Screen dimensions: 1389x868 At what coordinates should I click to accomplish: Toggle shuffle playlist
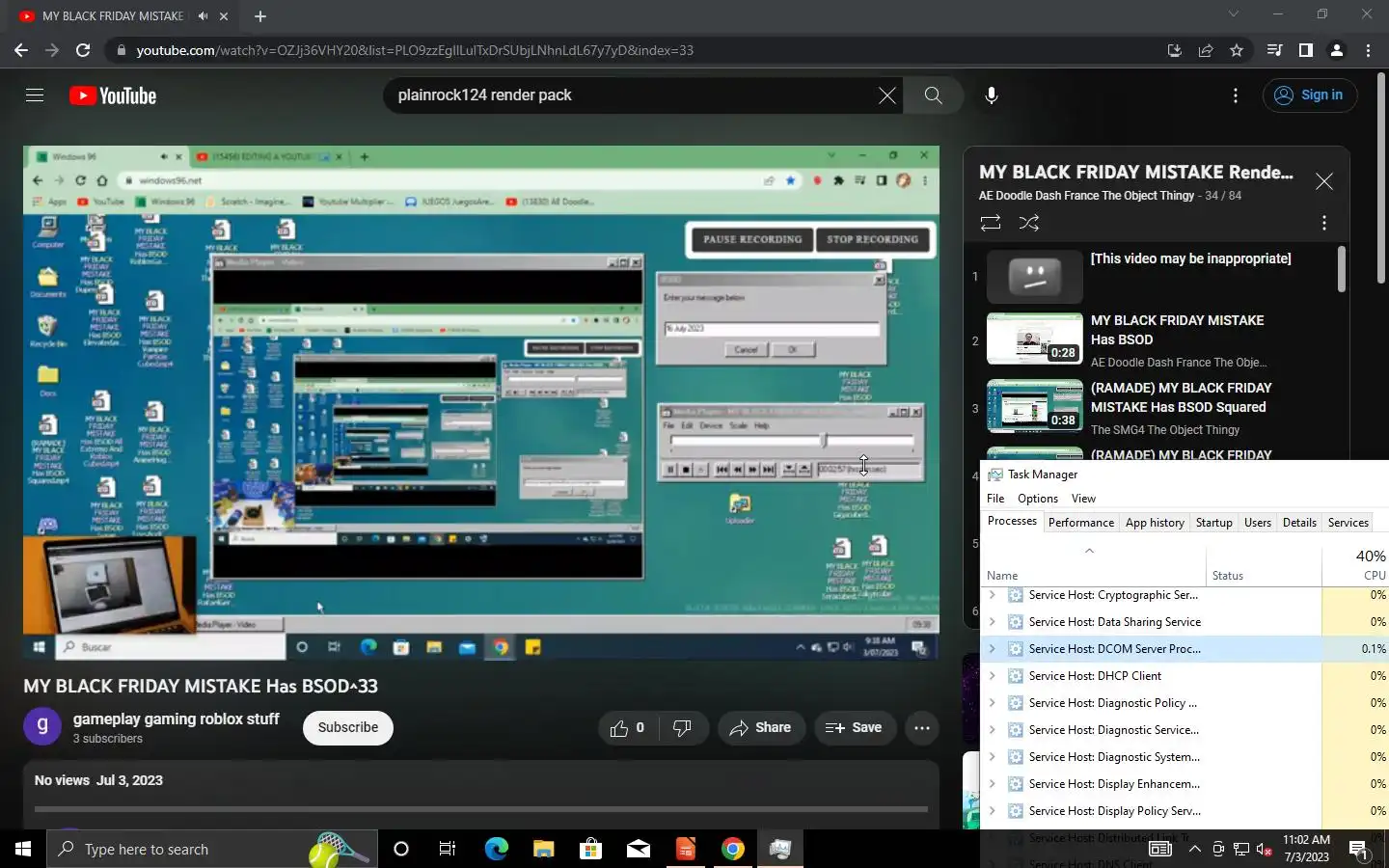click(1029, 223)
